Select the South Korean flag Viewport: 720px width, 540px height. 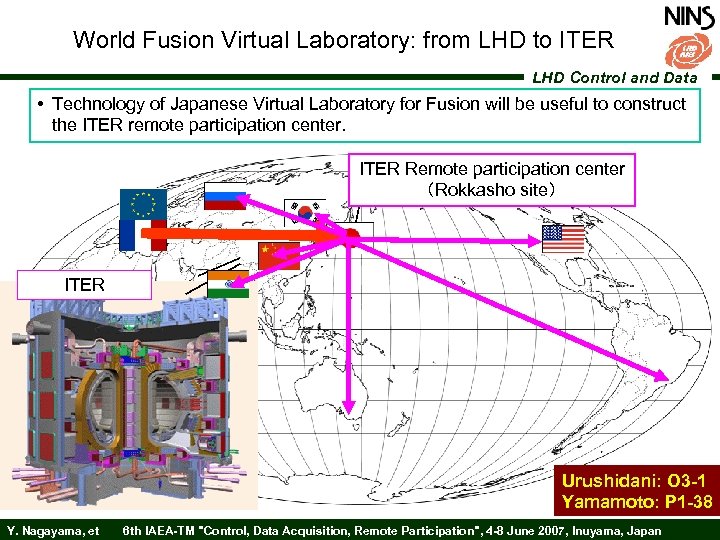point(305,212)
